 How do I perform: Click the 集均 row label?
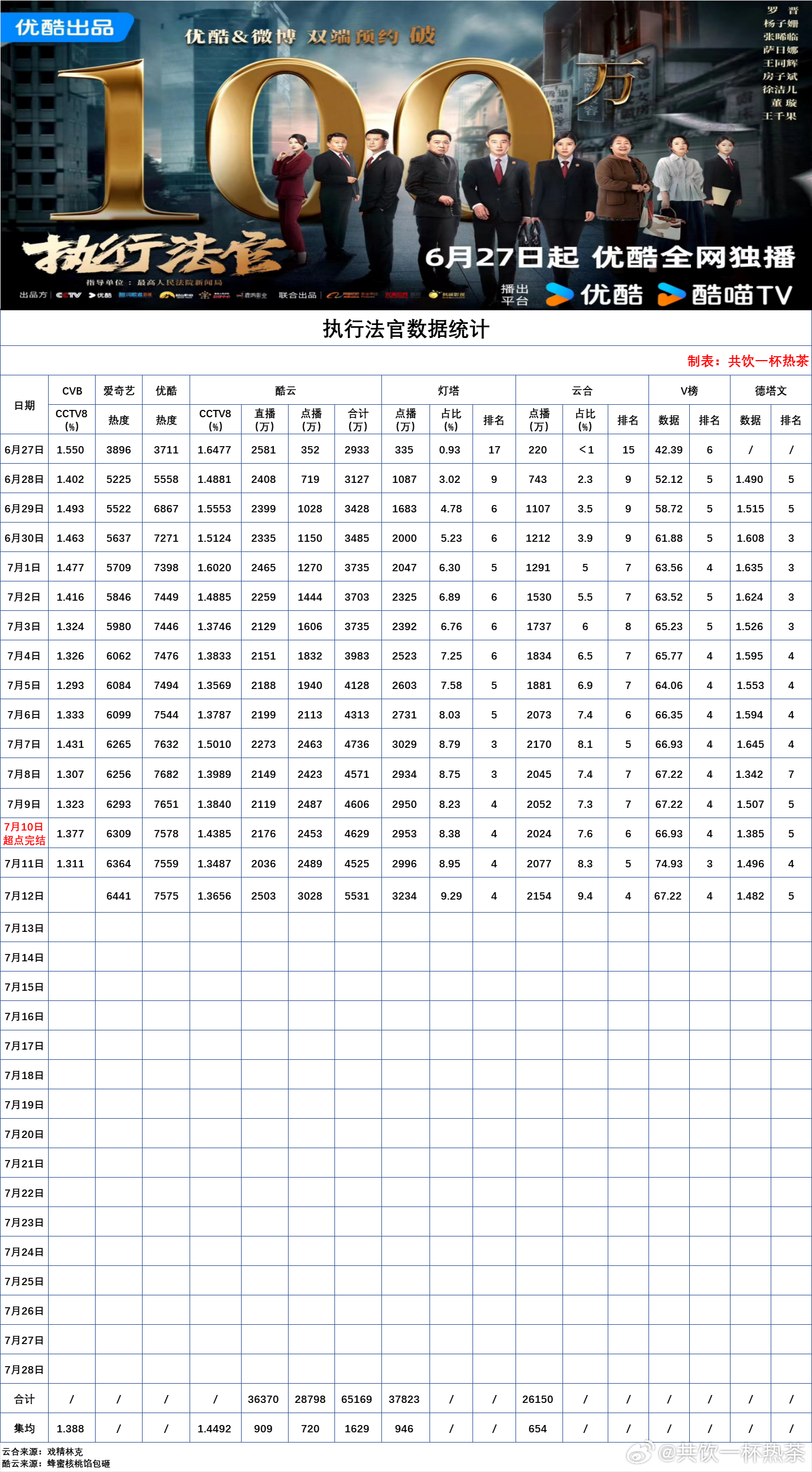(24, 1428)
